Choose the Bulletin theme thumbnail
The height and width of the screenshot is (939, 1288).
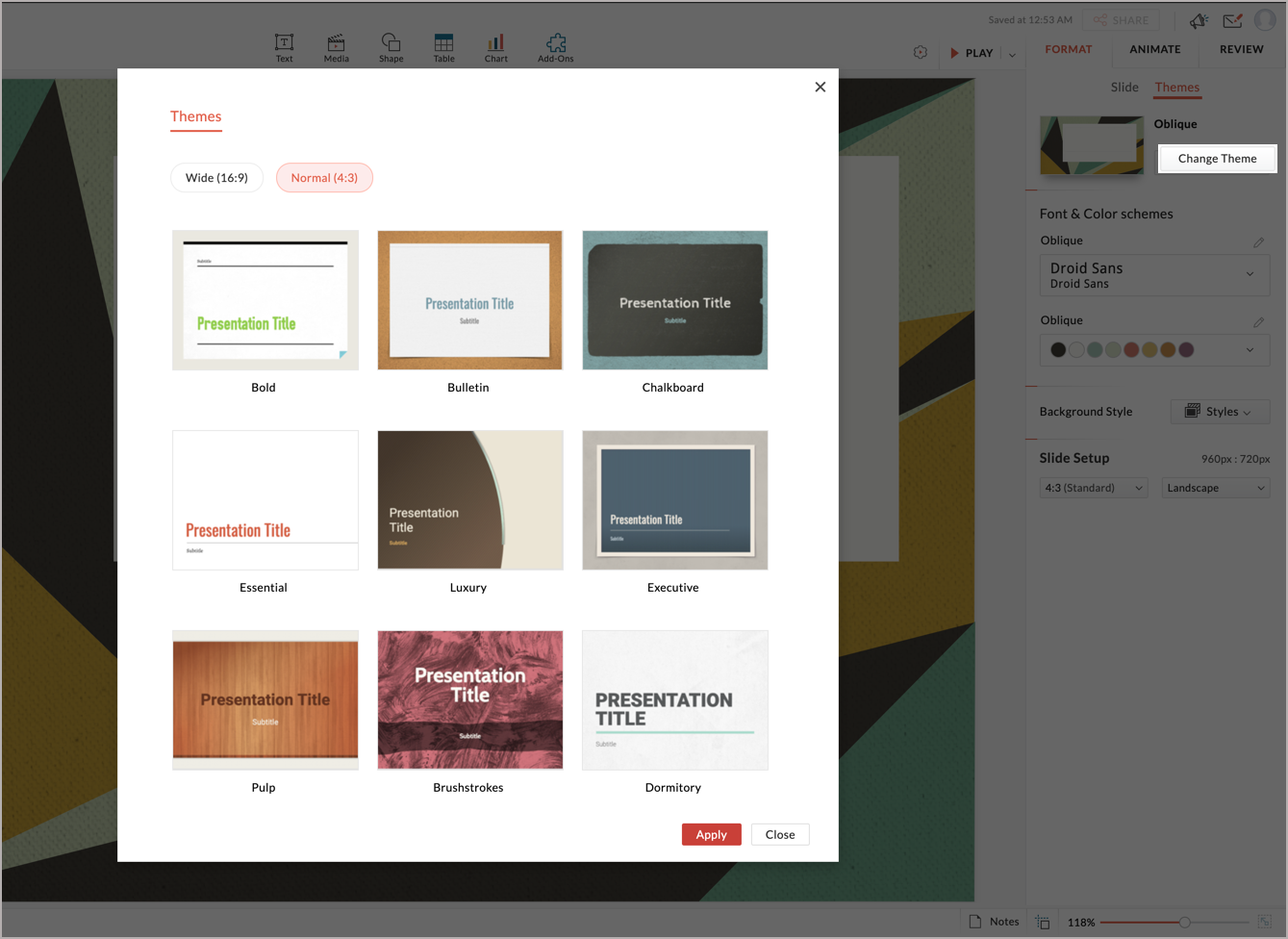coord(469,300)
